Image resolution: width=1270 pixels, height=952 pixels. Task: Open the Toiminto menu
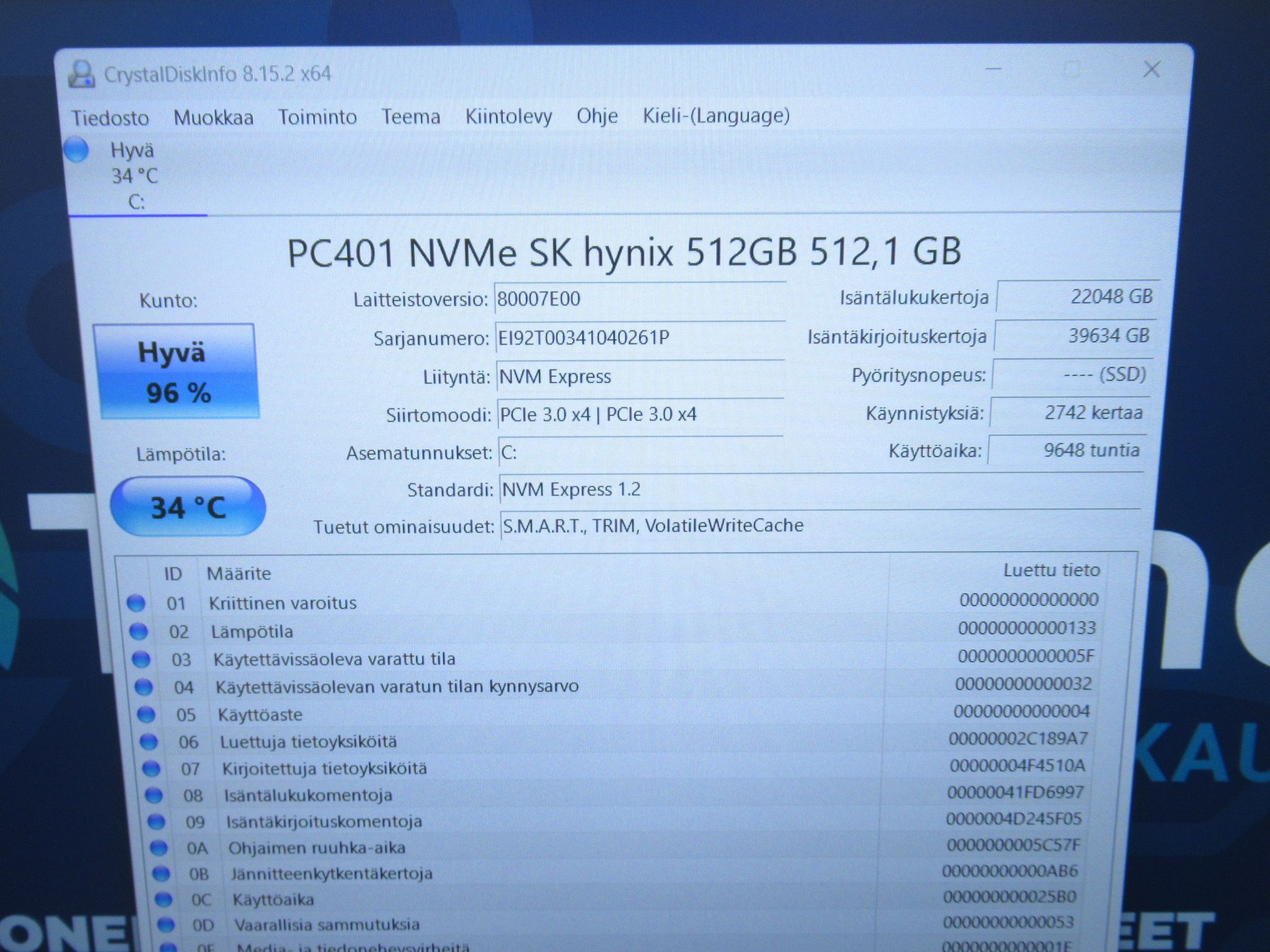[317, 117]
